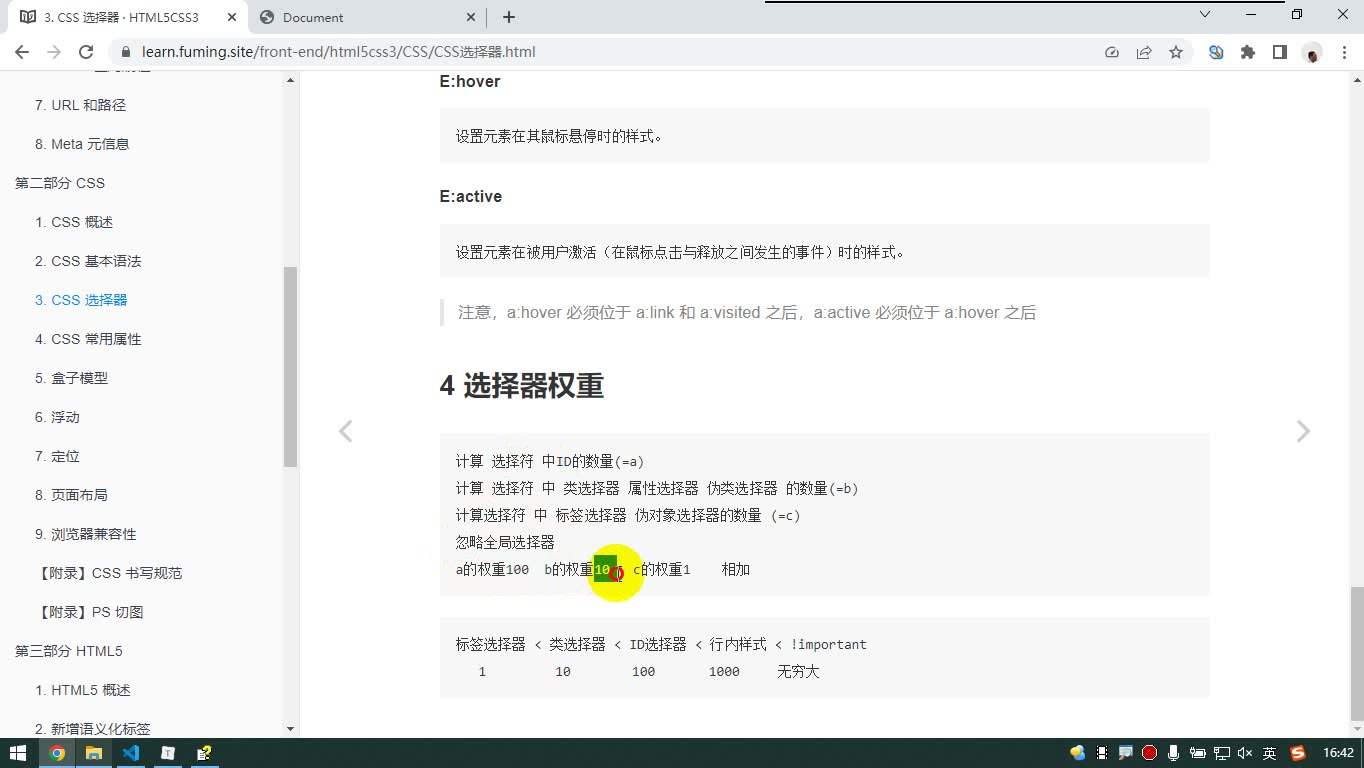The height and width of the screenshot is (768, 1364).
Task: Open sidebar link 5. 盒子模型
Action: pos(71,378)
